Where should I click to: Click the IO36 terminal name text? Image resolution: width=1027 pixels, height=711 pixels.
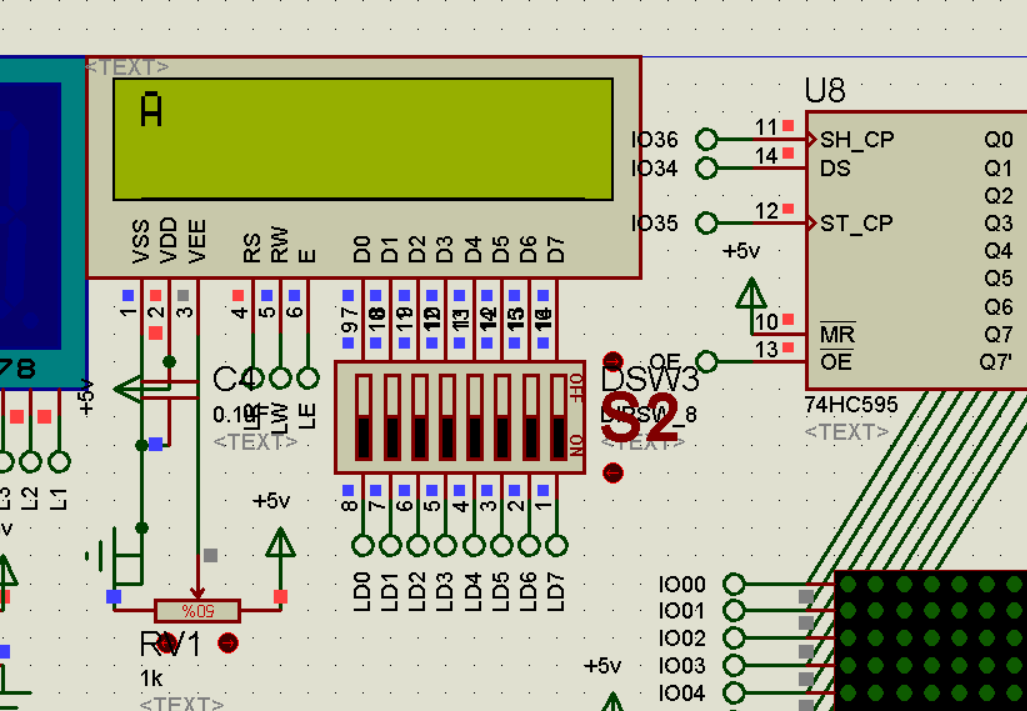pyautogui.click(x=654, y=139)
